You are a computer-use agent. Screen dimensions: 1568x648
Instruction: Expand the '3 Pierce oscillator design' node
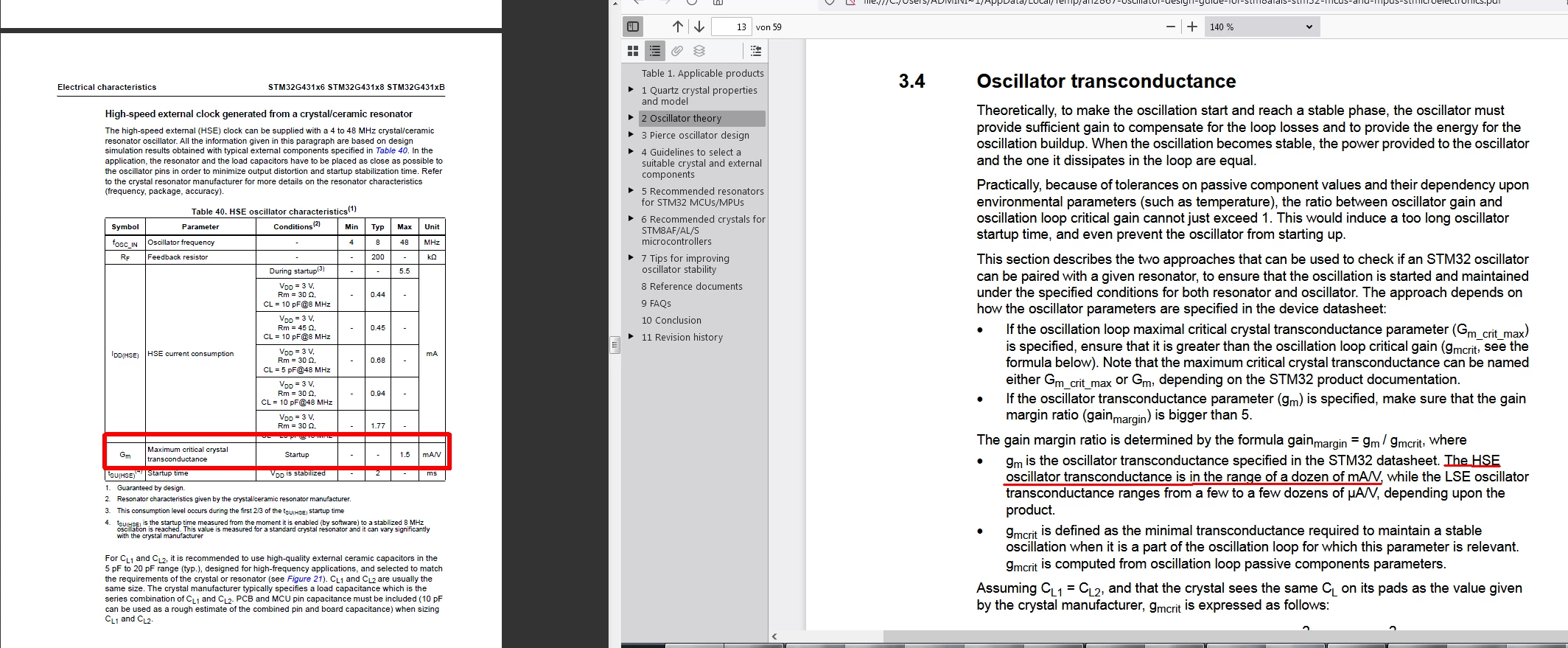(x=631, y=134)
